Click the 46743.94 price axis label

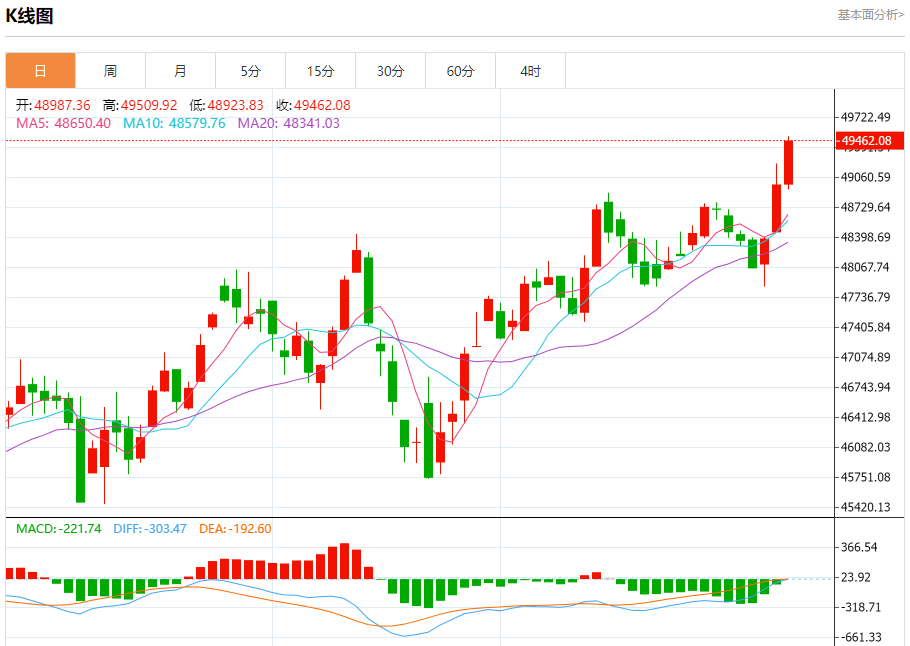point(865,387)
